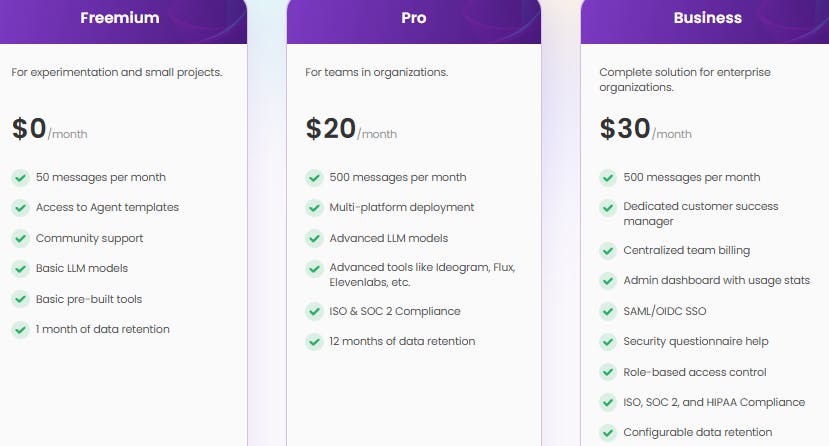Image resolution: width=829 pixels, height=446 pixels.
Task: Click the checkmark for Role-based access control
Action: click(x=608, y=372)
